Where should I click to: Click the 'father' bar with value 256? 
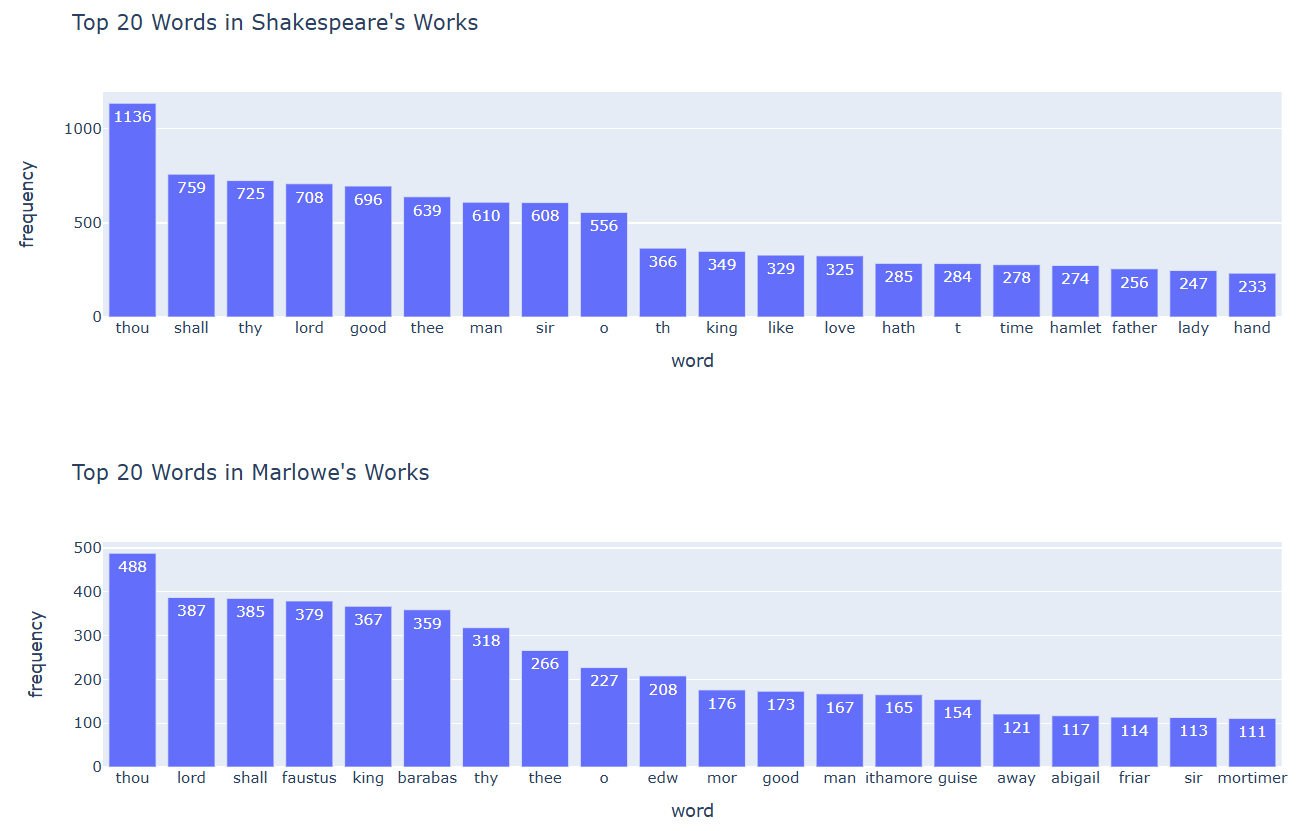[1134, 293]
